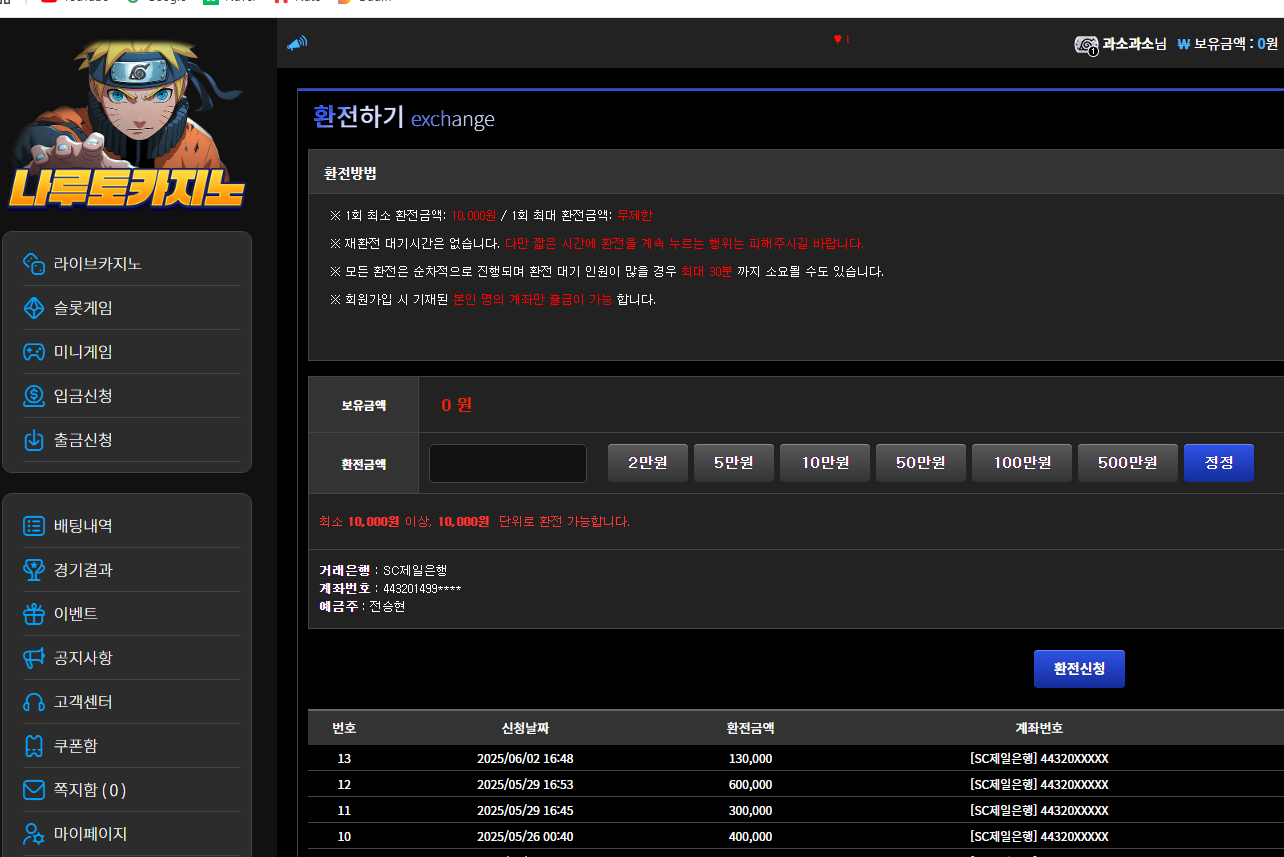Click the blue announcement speaker icon
This screenshot has height=857, width=1284.
point(297,43)
